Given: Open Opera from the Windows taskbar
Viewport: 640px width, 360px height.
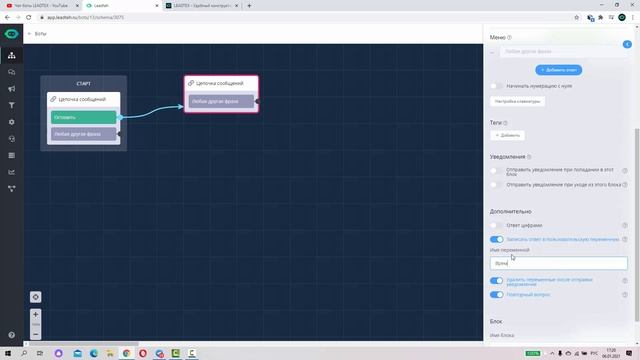Looking at the screenshot, I should [x=143, y=353].
